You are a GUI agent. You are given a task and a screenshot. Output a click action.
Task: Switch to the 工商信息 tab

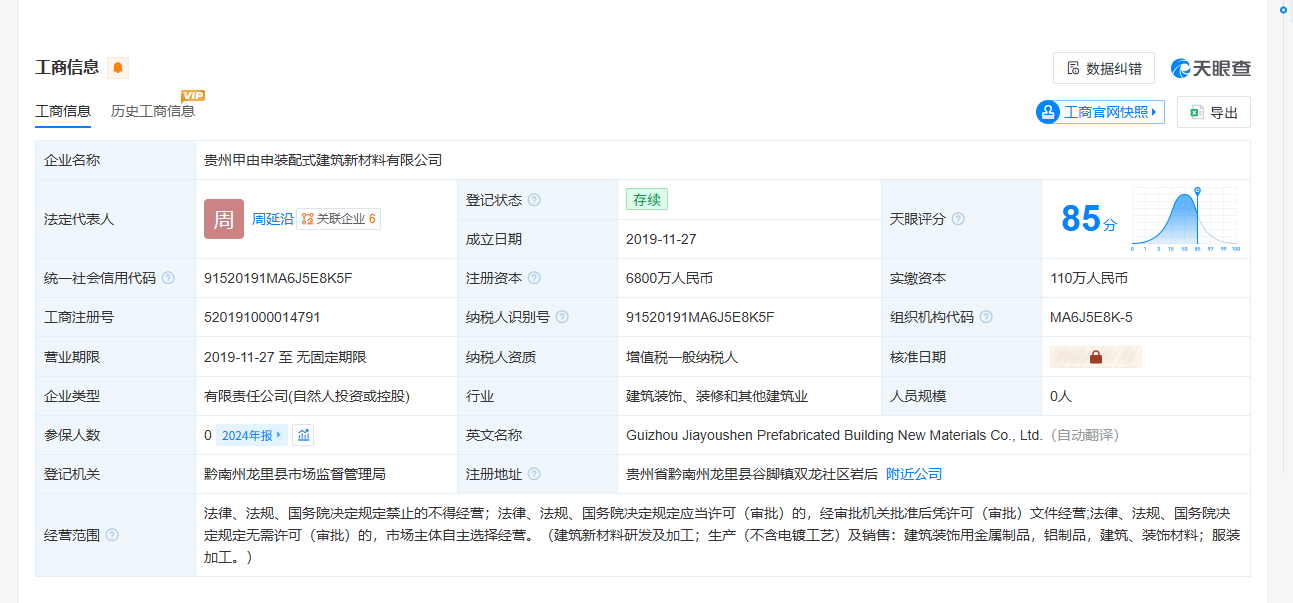pyautogui.click(x=63, y=111)
